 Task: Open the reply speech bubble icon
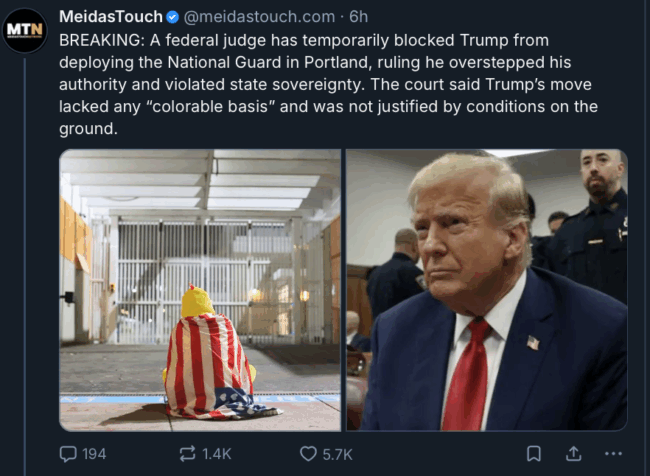[x=68, y=454]
